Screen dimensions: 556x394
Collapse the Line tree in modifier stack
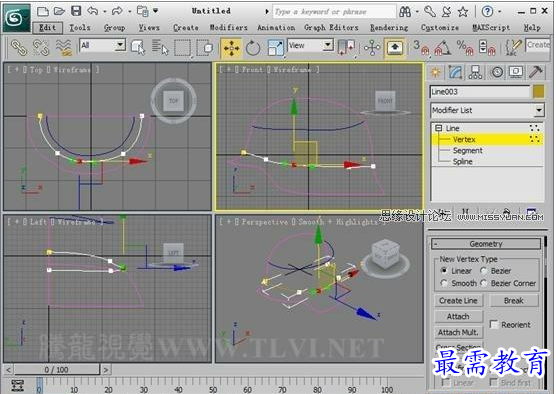click(x=439, y=128)
